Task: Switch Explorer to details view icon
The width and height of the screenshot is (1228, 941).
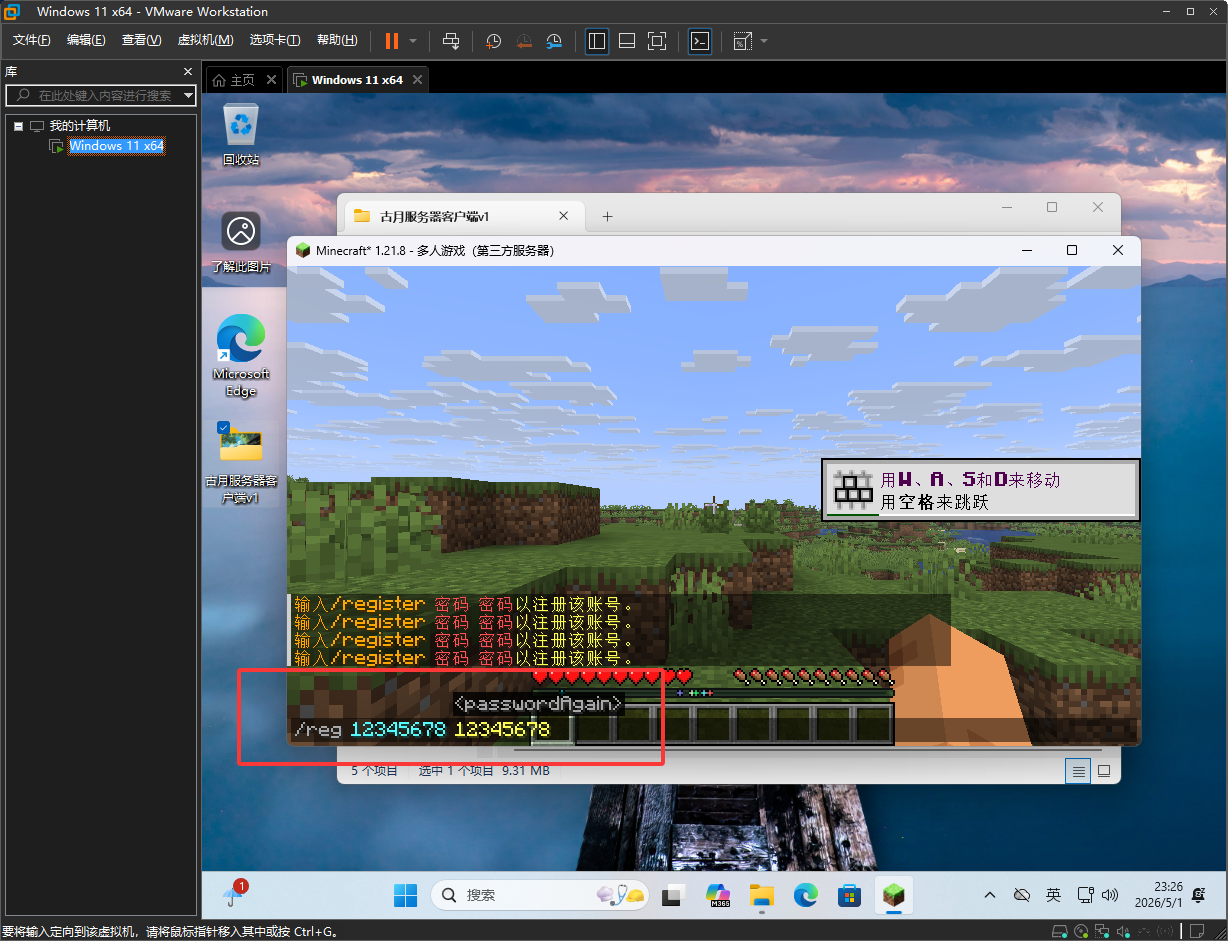Action: 1078,771
